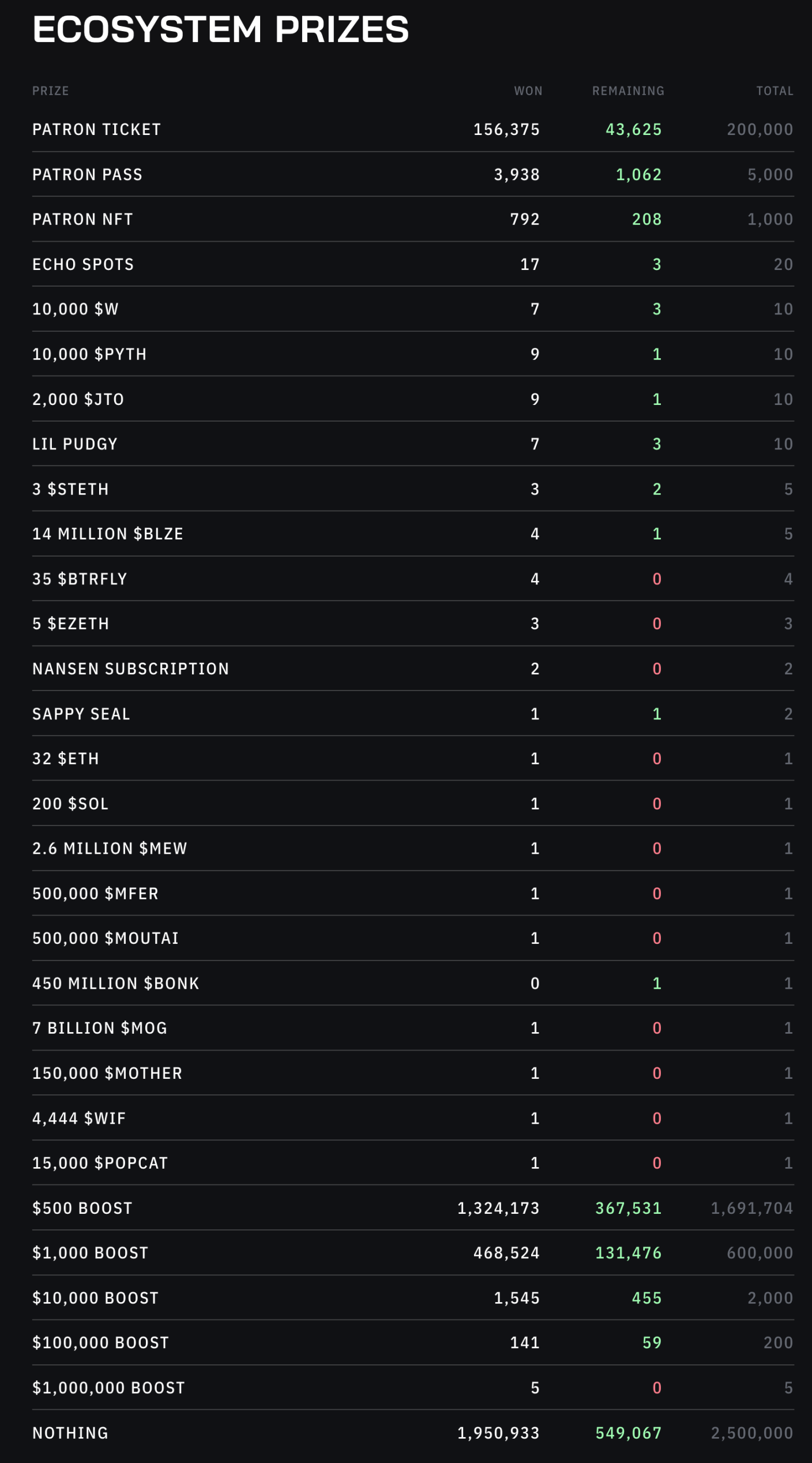Click the NOTHING row label
This screenshot has height=1463, width=812.
(70, 1433)
